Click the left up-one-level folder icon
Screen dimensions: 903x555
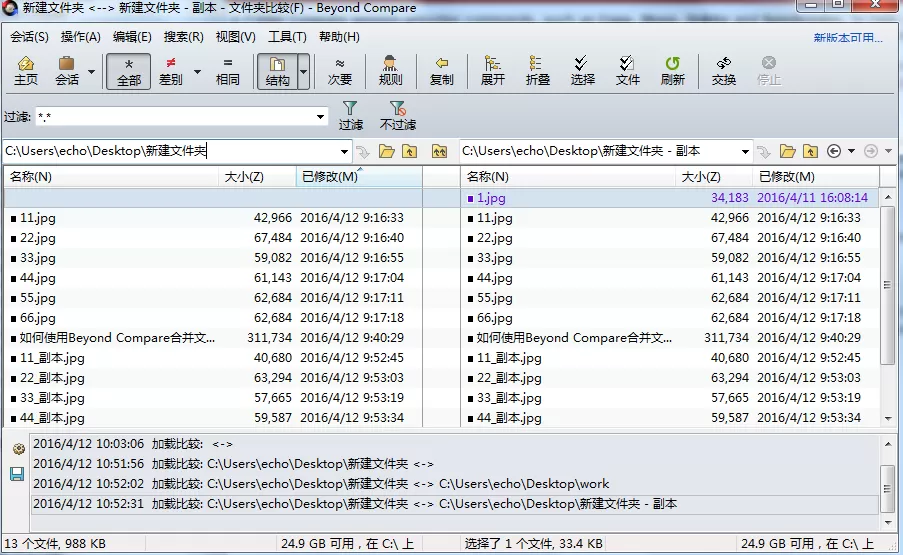pyautogui.click(x=409, y=151)
